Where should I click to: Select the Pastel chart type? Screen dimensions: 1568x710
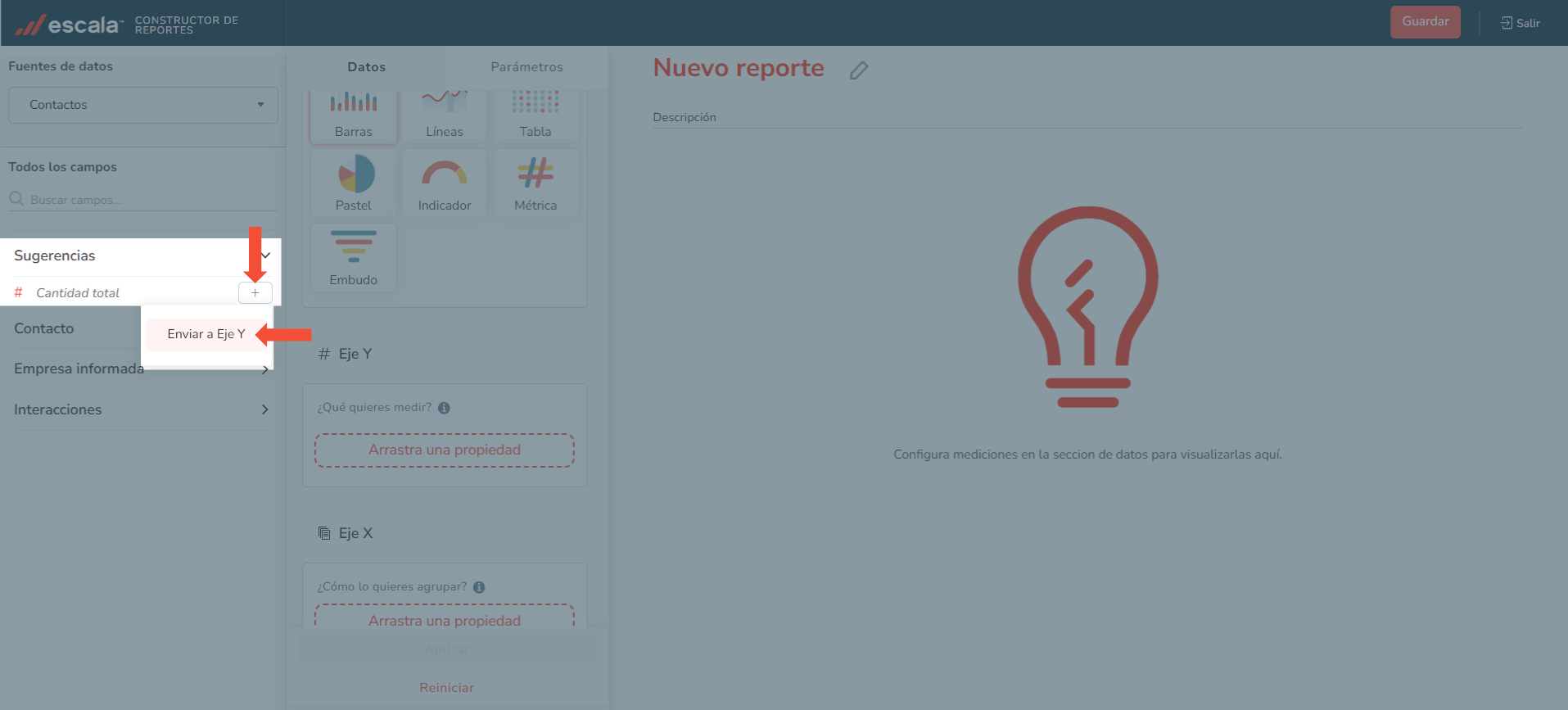coord(354,183)
